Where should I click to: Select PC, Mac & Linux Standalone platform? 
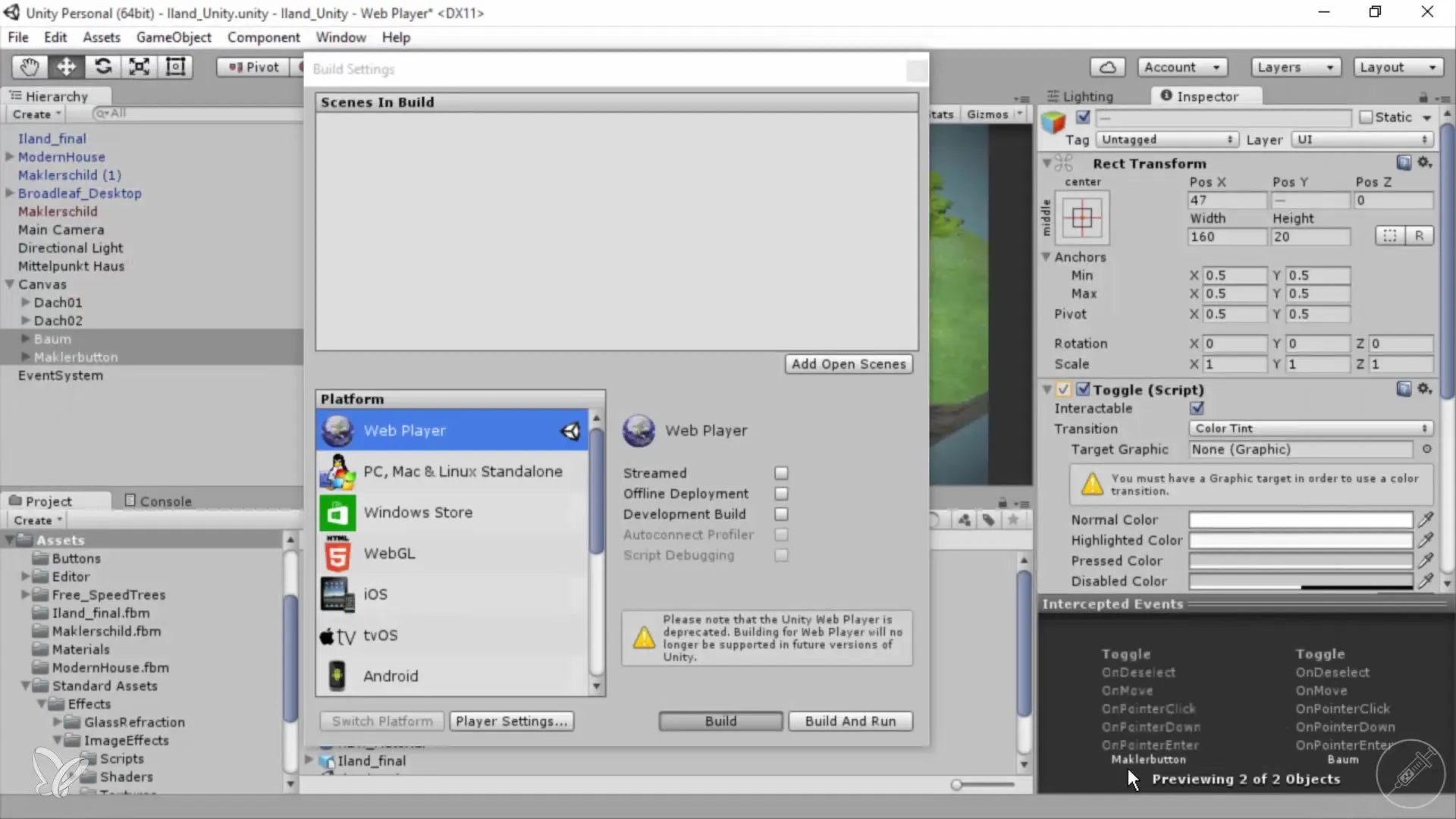coord(452,471)
